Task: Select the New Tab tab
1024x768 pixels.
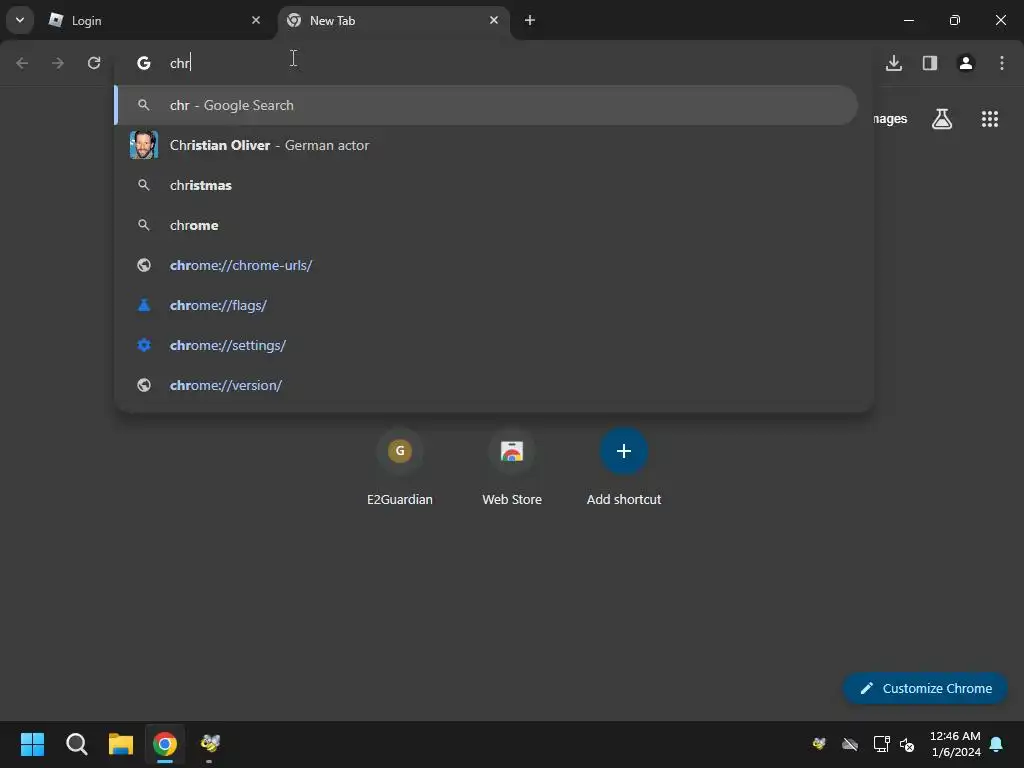Action: (x=393, y=20)
